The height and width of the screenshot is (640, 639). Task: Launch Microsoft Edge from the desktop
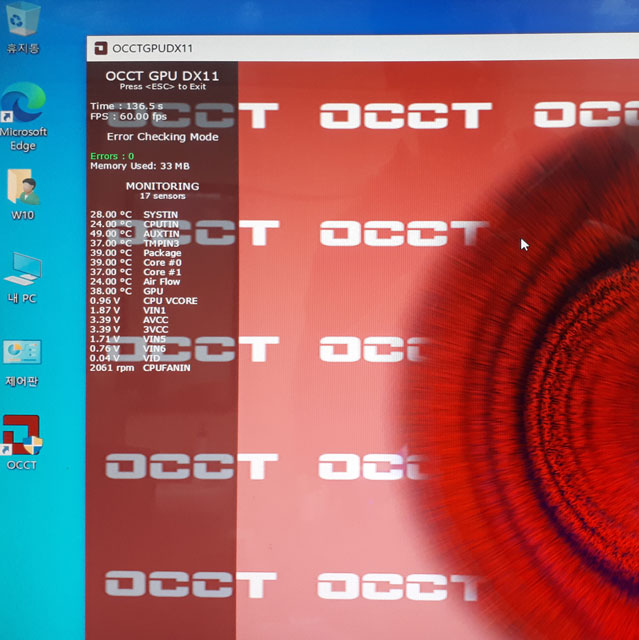tap(23, 117)
